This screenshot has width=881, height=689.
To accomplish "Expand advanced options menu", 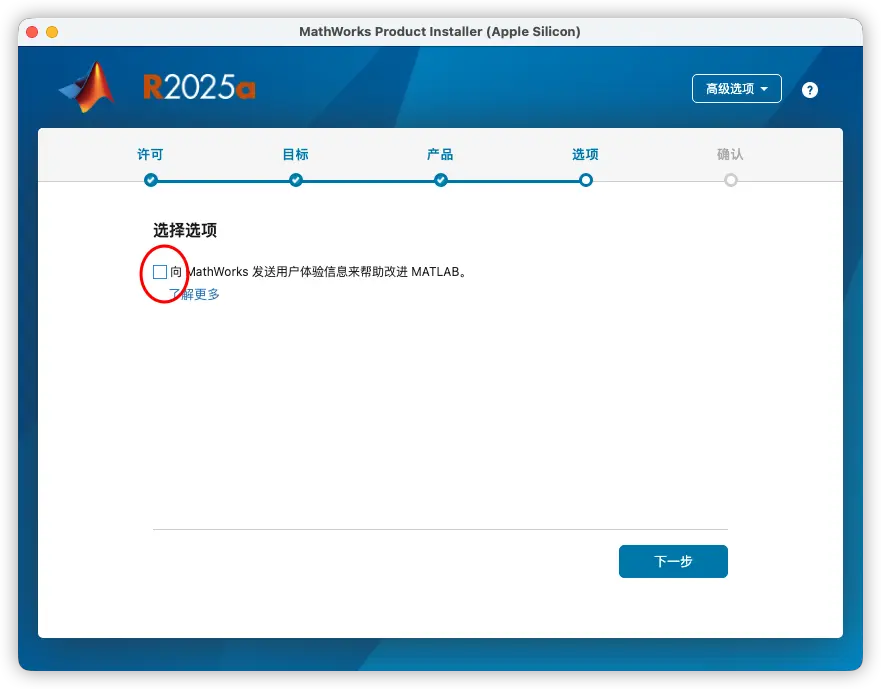I will pyautogui.click(x=736, y=88).
